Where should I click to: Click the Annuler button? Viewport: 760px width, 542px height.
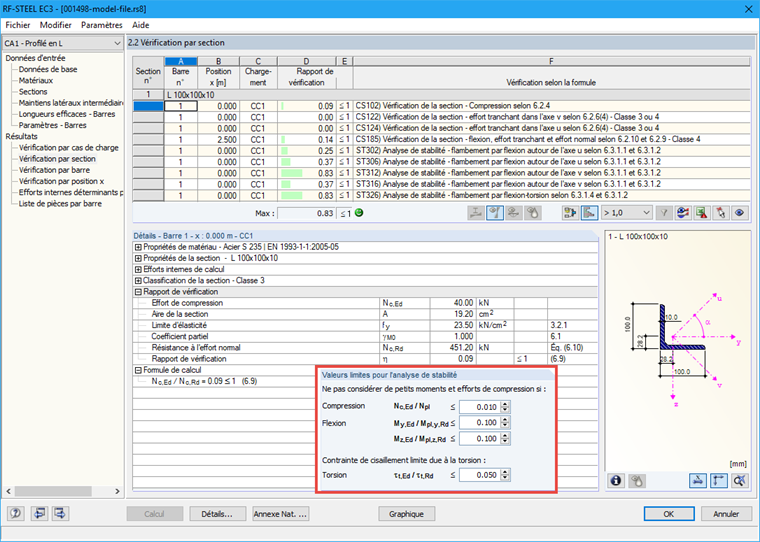[x=726, y=514]
